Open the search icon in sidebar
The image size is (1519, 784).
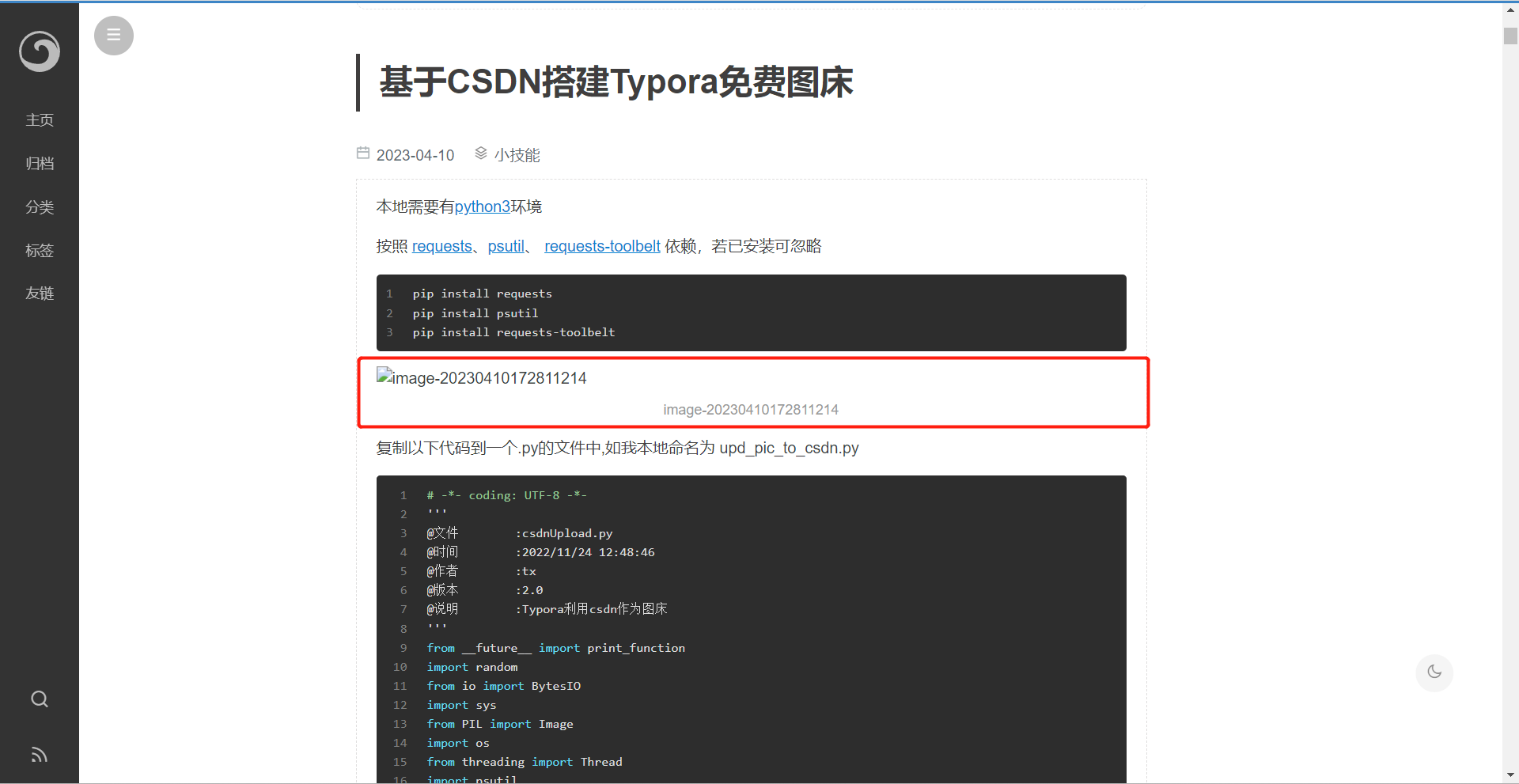click(40, 699)
